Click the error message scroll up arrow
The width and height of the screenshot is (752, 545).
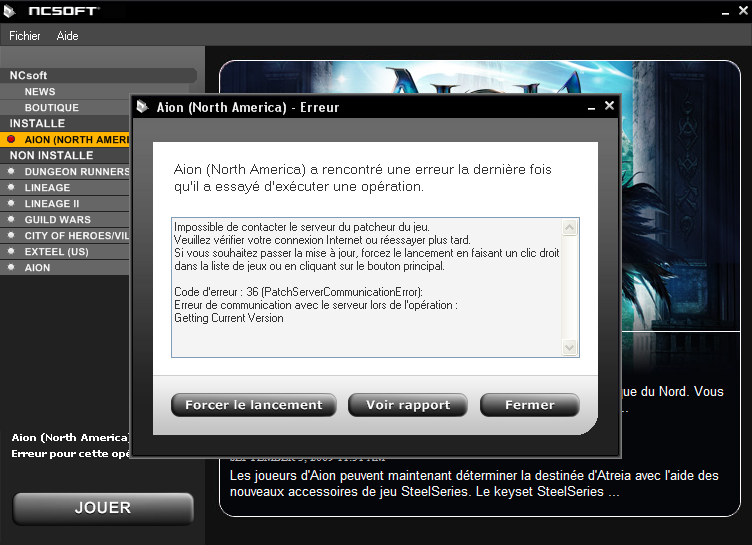tap(569, 227)
